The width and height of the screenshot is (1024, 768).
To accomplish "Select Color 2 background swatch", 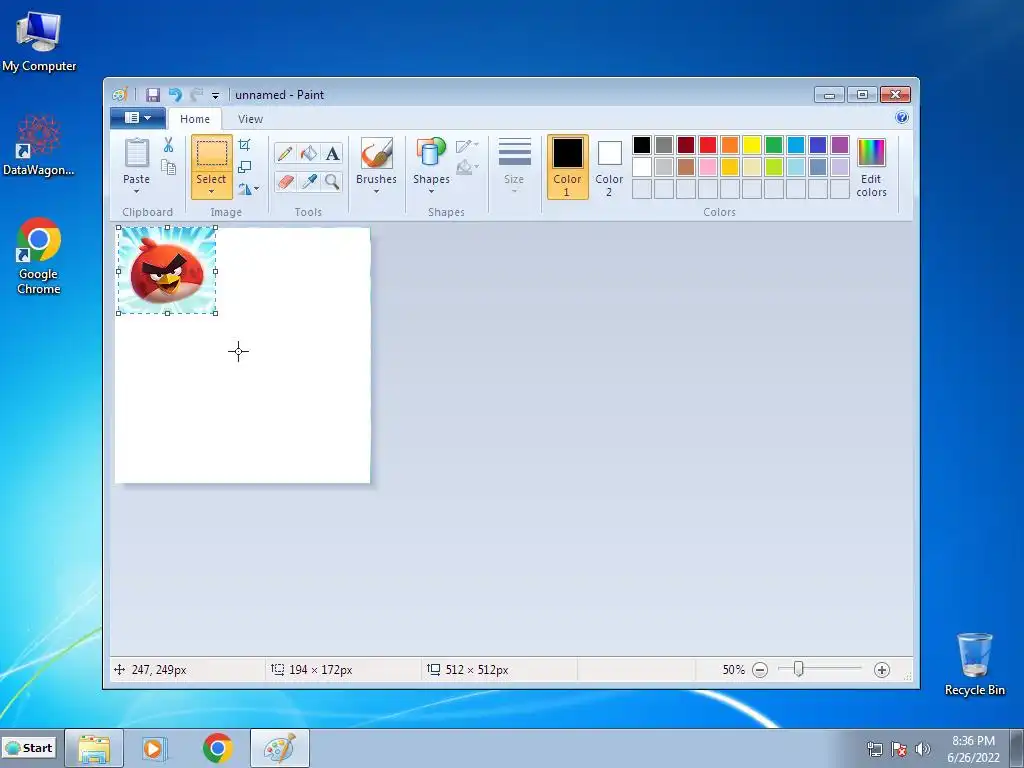I will click(609, 167).
